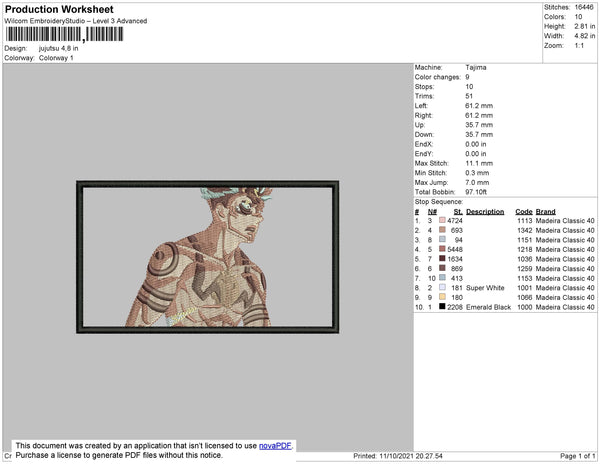
Task: Select color swatch for stop 5 (1036)
Action: (x=442, y=259)
